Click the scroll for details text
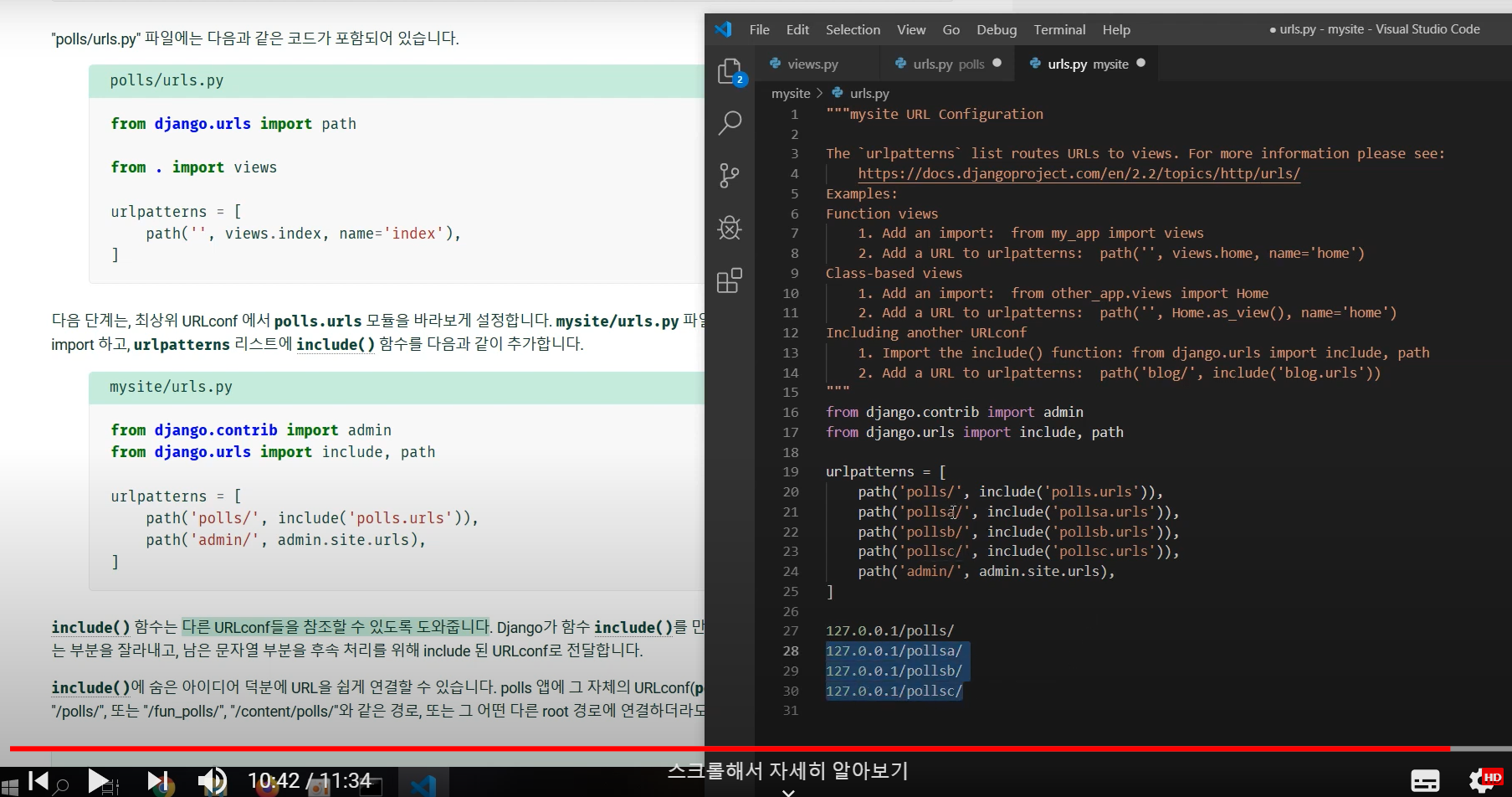Screen dimensions: 1512x797 pyautogui.click(x=787, y=769)
